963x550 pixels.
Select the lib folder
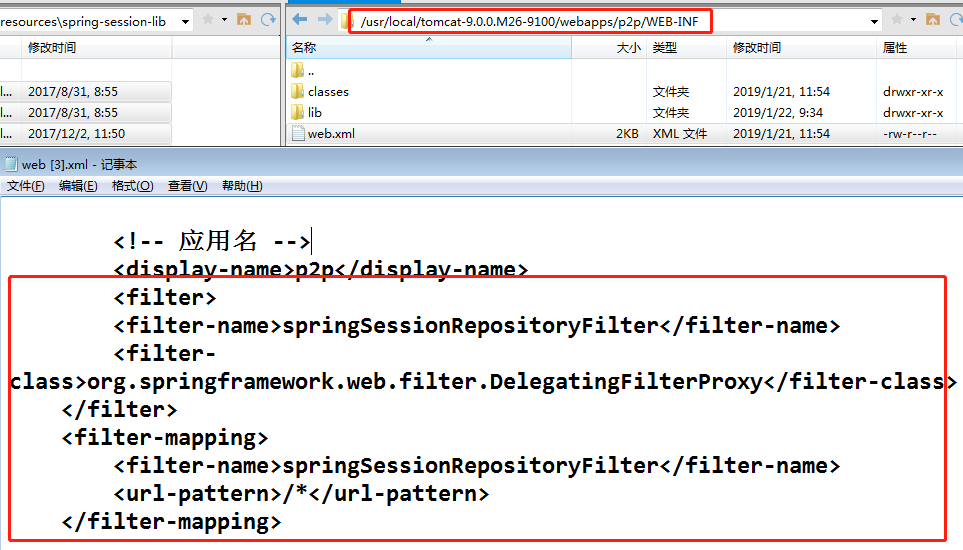[314, 113]
